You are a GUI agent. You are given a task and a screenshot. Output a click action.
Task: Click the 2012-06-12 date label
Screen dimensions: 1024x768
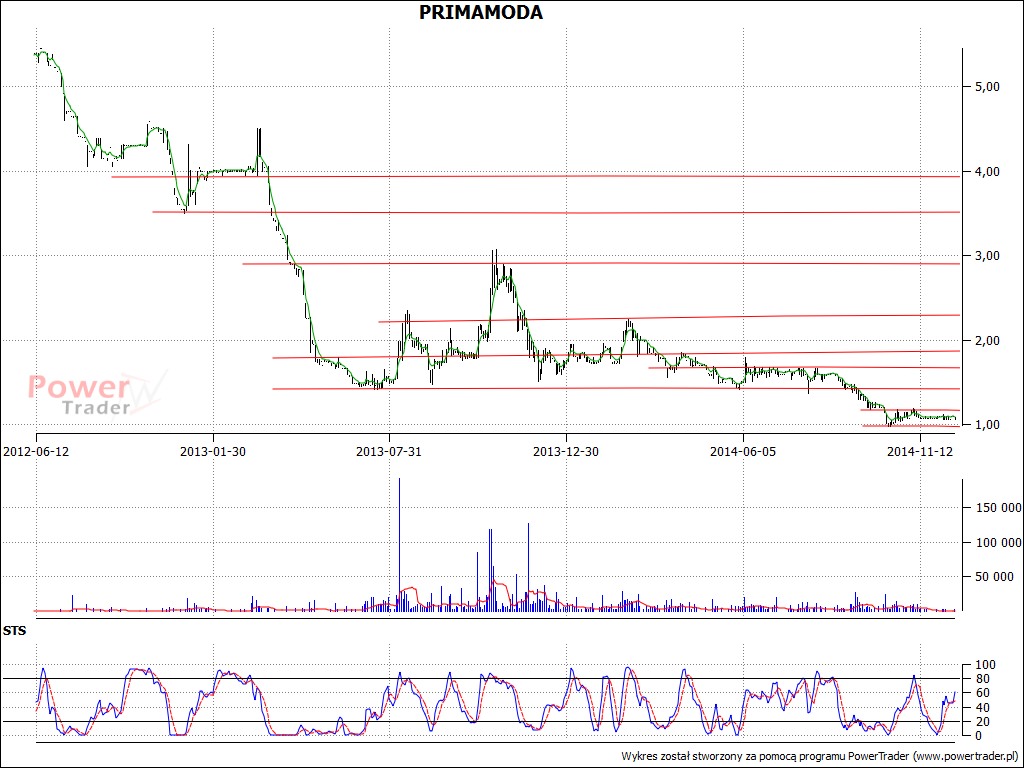tap(36, 451)
